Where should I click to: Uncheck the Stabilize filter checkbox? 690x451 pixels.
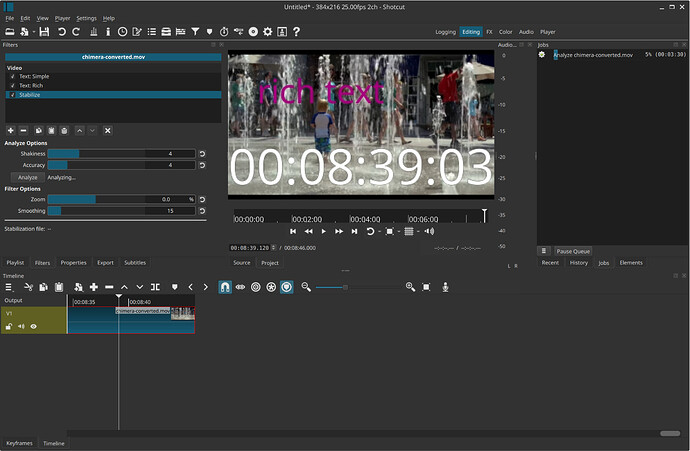point(12,95)
